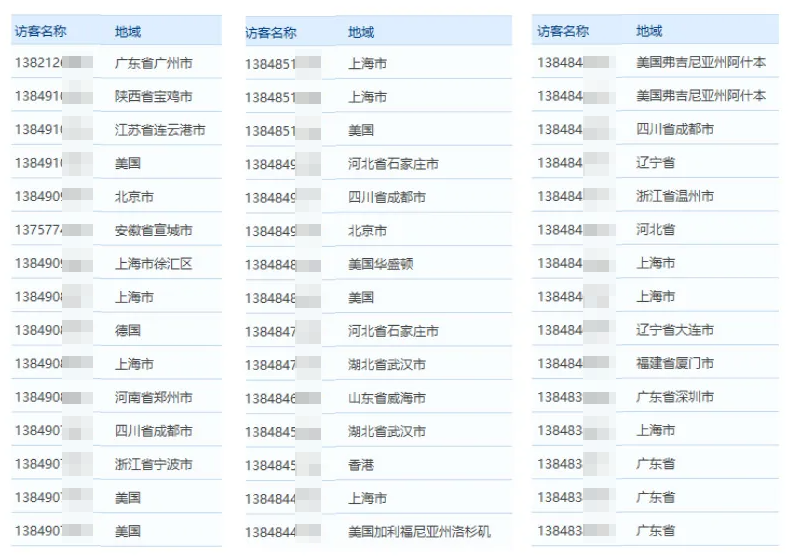Select 地域 header above 广东省广州市
The image size is (791, 557).
click(128, 31)
